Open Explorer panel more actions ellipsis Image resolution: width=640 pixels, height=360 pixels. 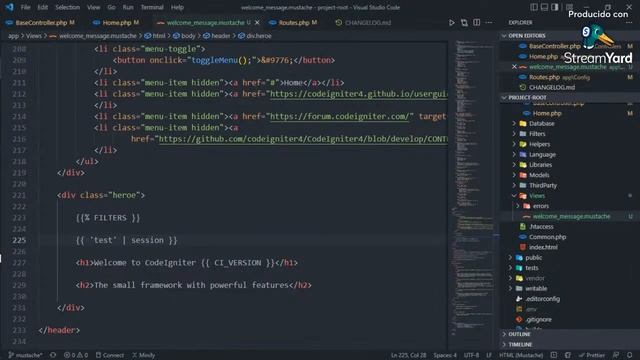[629, 23]
